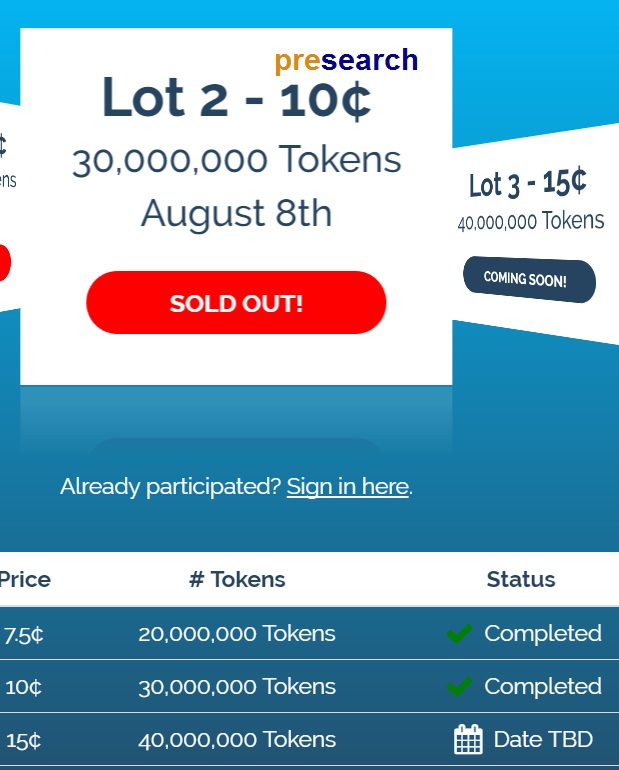Click 40,000,000 Tokens on the Lot 3 card
Screen dimensions: 619x770
coord(531,221)
